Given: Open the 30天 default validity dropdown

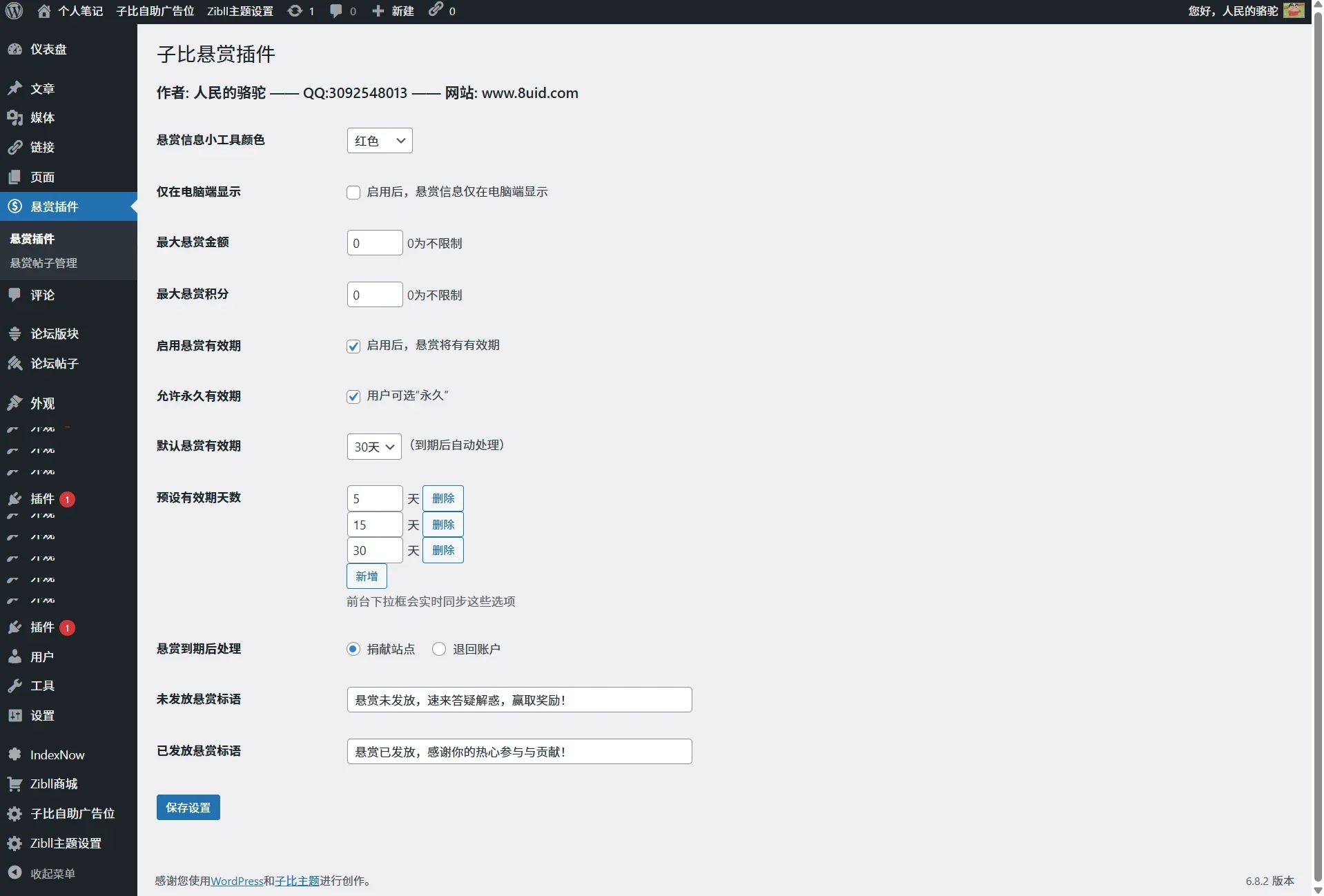Looking at the screenshot, I should coord(373,446).
